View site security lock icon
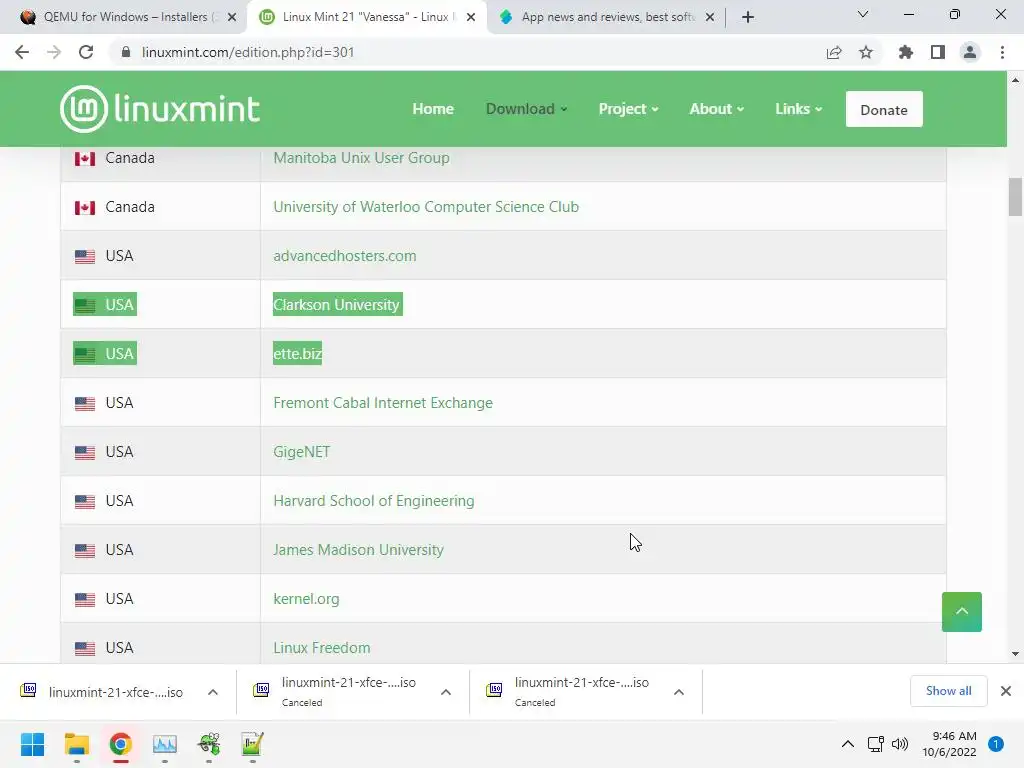This screenshot has height=768, width=1024. pos(126,52)
